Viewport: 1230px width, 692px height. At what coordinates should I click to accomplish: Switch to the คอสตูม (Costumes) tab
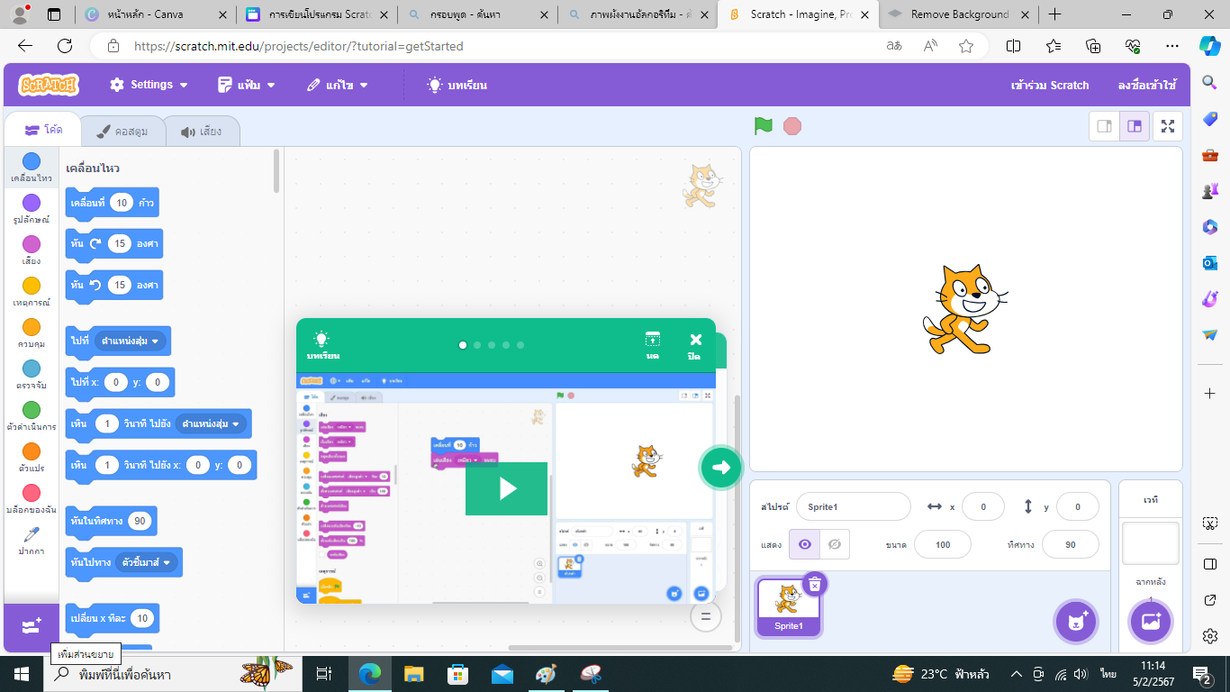pyautogui.click(x=122, y=131)
